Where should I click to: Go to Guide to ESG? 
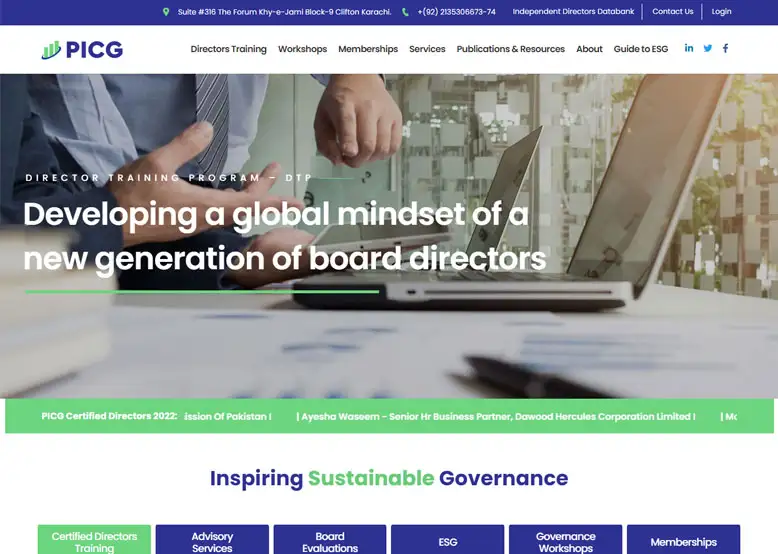(641, 49)
